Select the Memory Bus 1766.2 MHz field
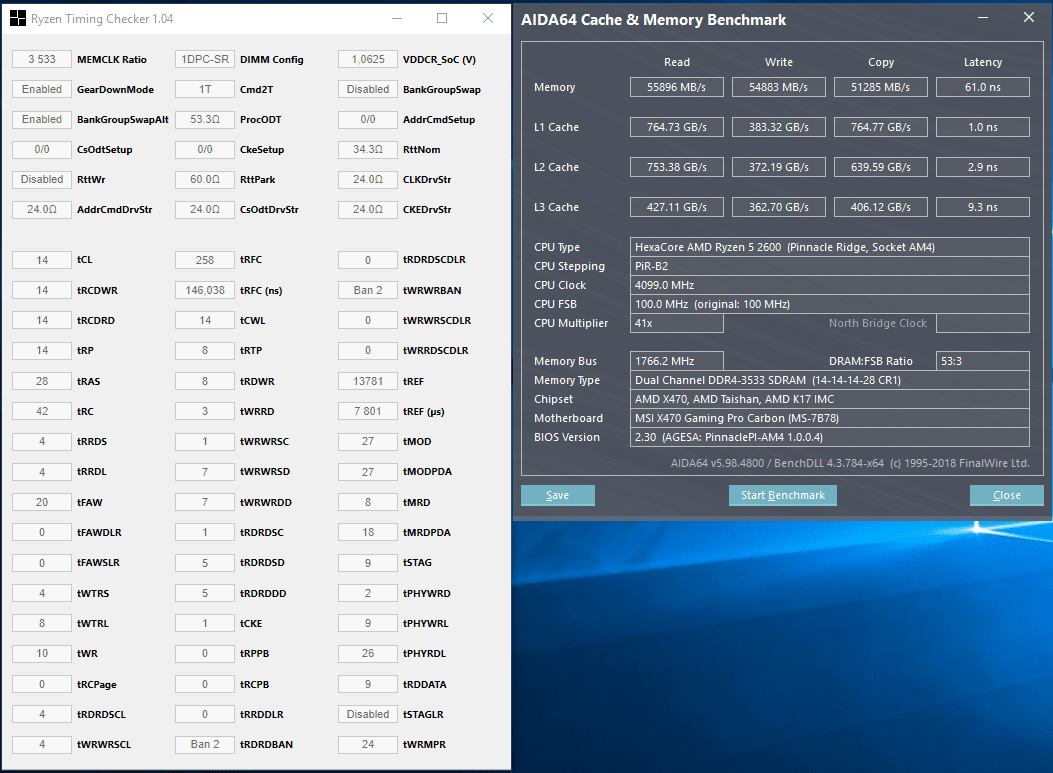The height and width of the screenshot is (773, 1053). coord(677,361)
